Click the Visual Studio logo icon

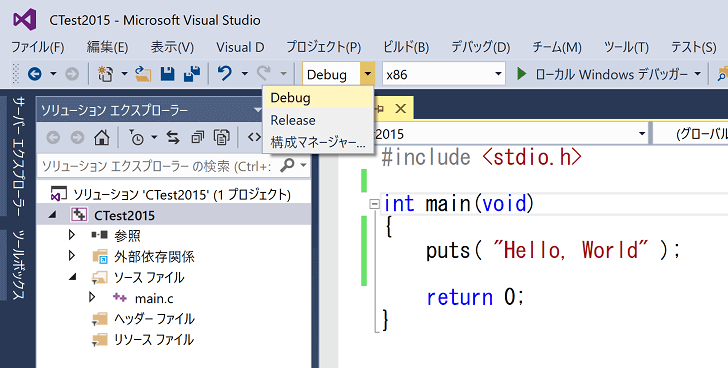(x=25, y=19)
